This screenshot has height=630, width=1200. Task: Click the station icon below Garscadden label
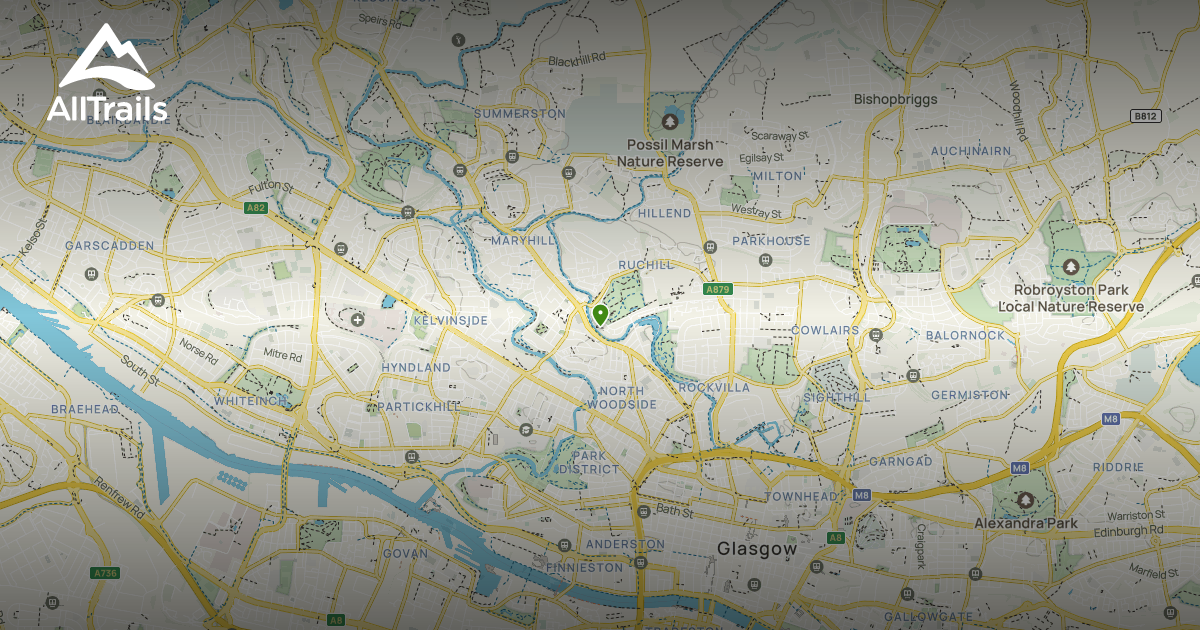coord(91,271)
